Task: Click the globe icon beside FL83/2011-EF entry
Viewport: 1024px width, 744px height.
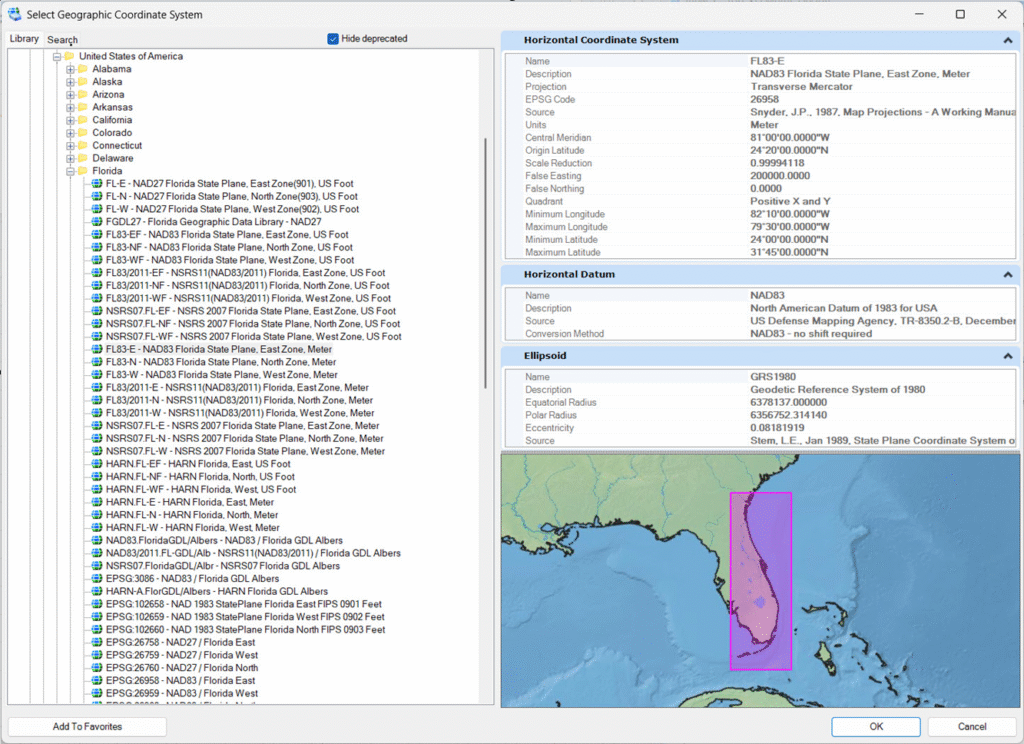Action: tap(97, 272)
